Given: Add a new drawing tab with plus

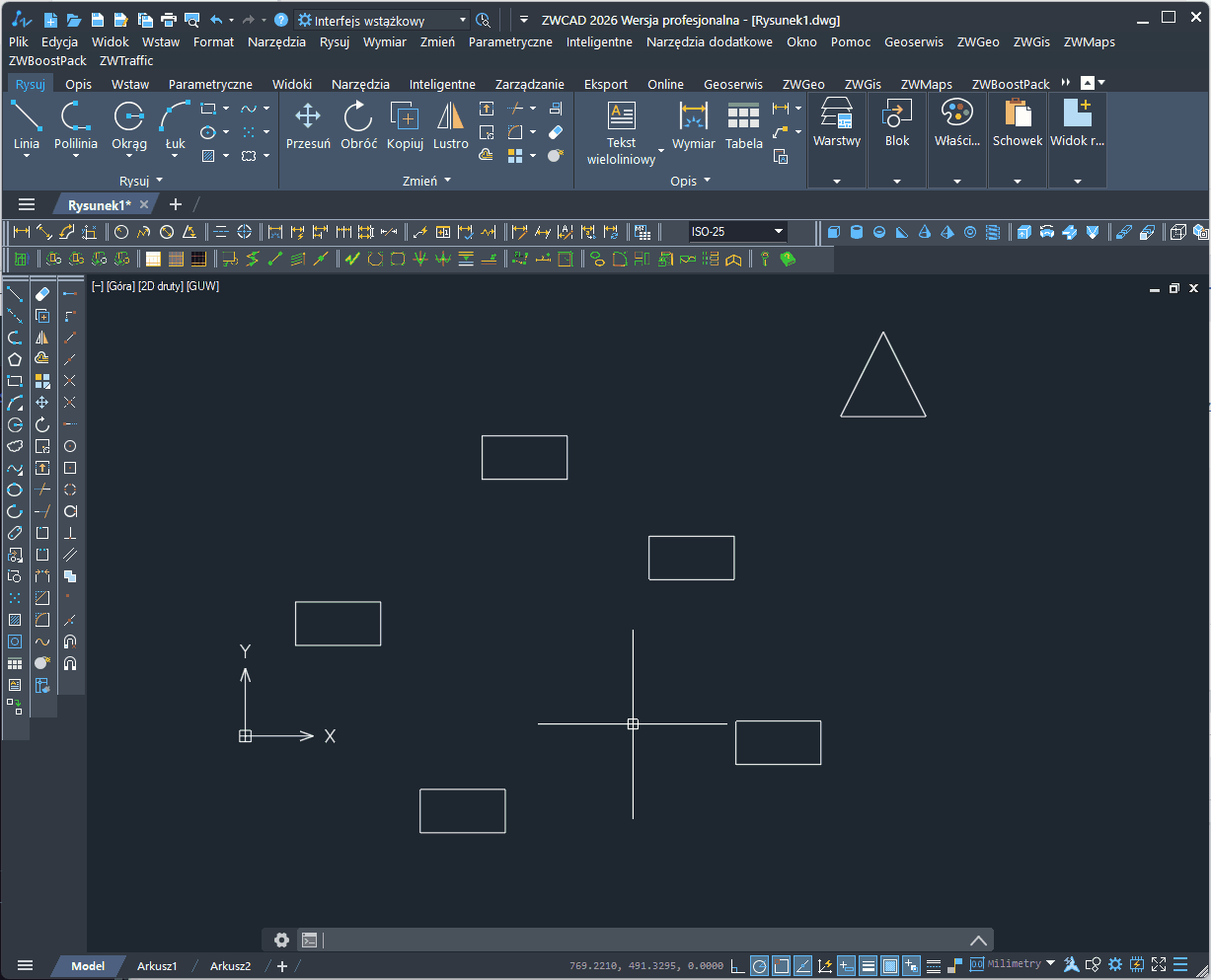Looking at the screenshot, I should tap(176, 204).
